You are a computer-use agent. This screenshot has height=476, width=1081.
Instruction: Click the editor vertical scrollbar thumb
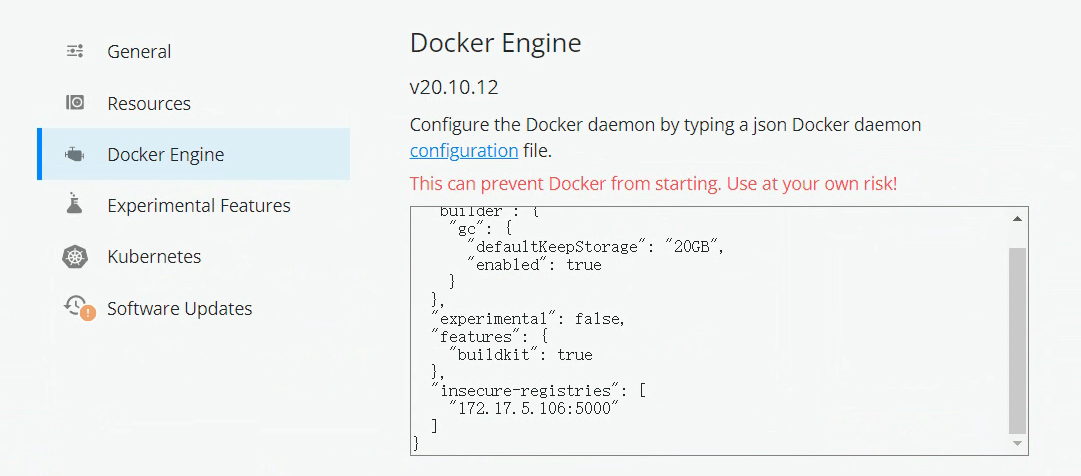coord(1017,340)
